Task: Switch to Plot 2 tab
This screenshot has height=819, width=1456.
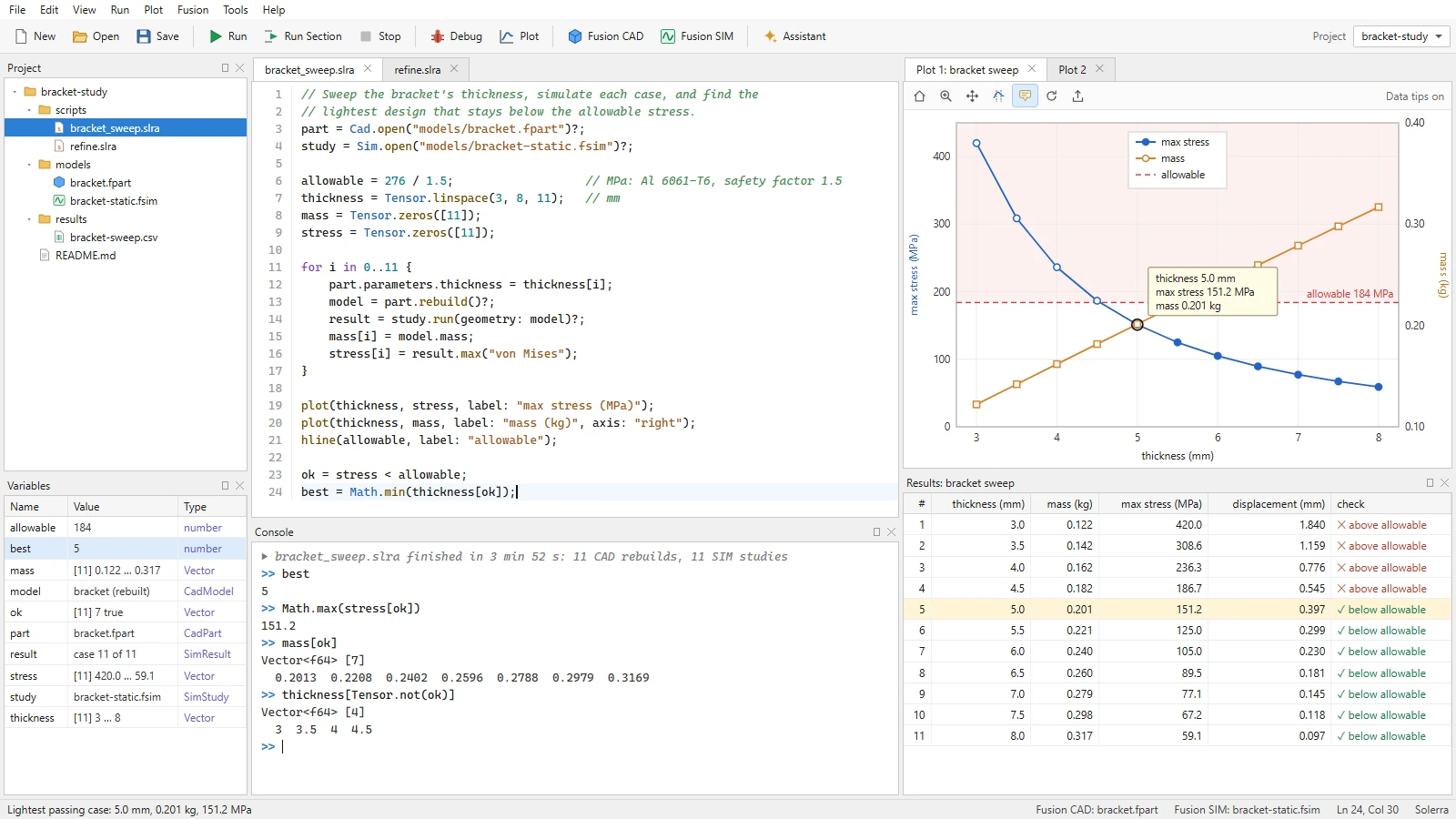Action: pos(1072,70)
